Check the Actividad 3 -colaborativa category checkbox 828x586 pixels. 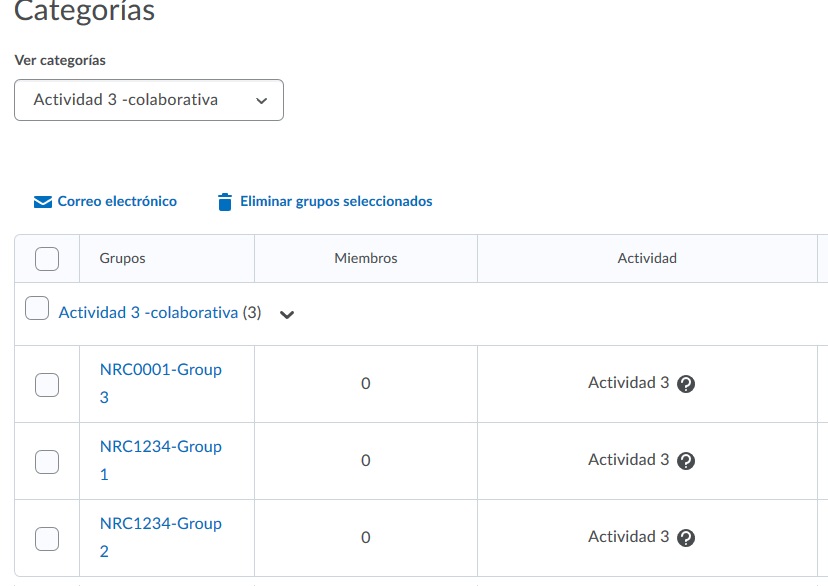pyautogui.click(x=37, y=308)
